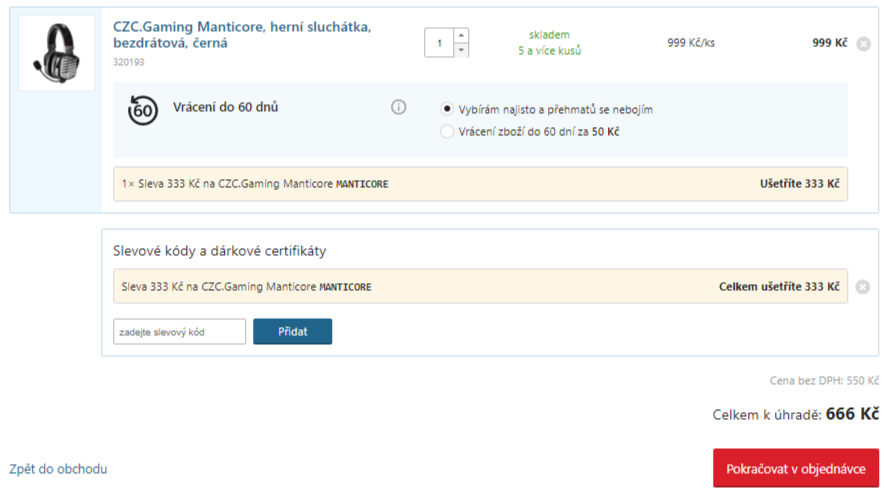Image resolution: width=885 pixels, height=494 pixels.
Task: Go back via Zpět do obchodu link
Action: pos(58,469)
